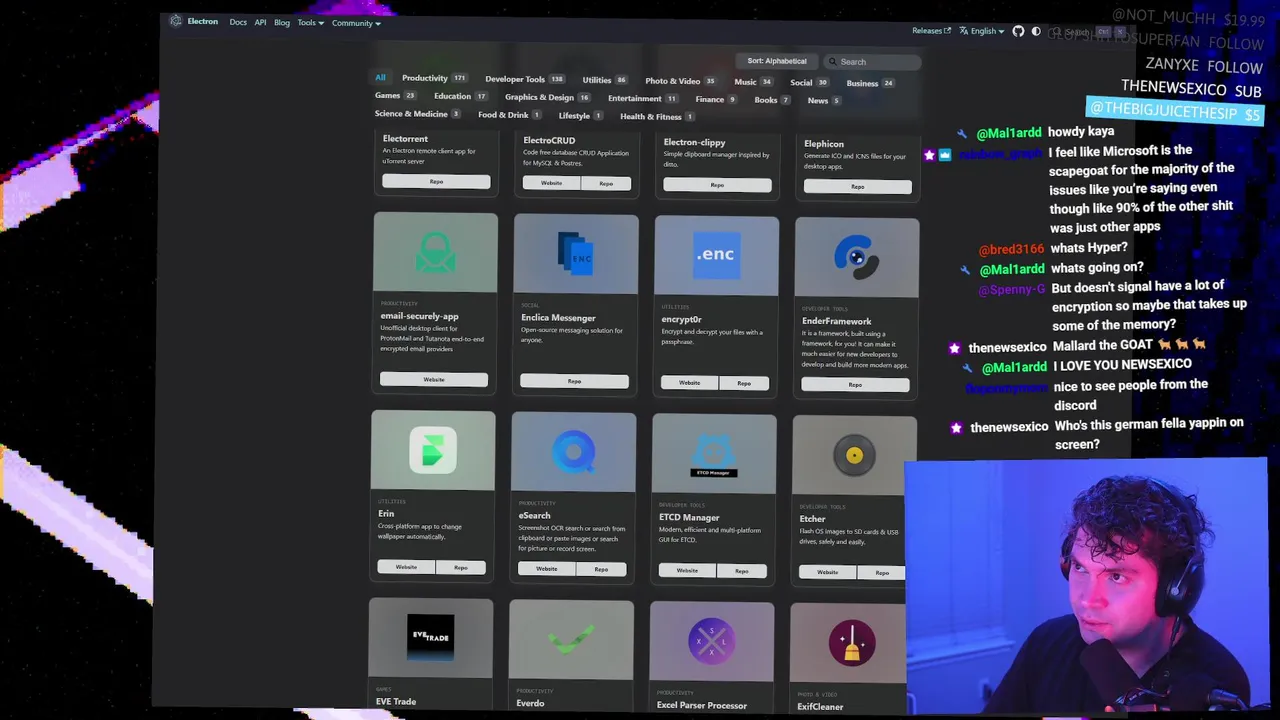This screenshot has height=720, width=1280.
Task: Click the email-securely-app envelope icon
Action: [x=435, y=252]
